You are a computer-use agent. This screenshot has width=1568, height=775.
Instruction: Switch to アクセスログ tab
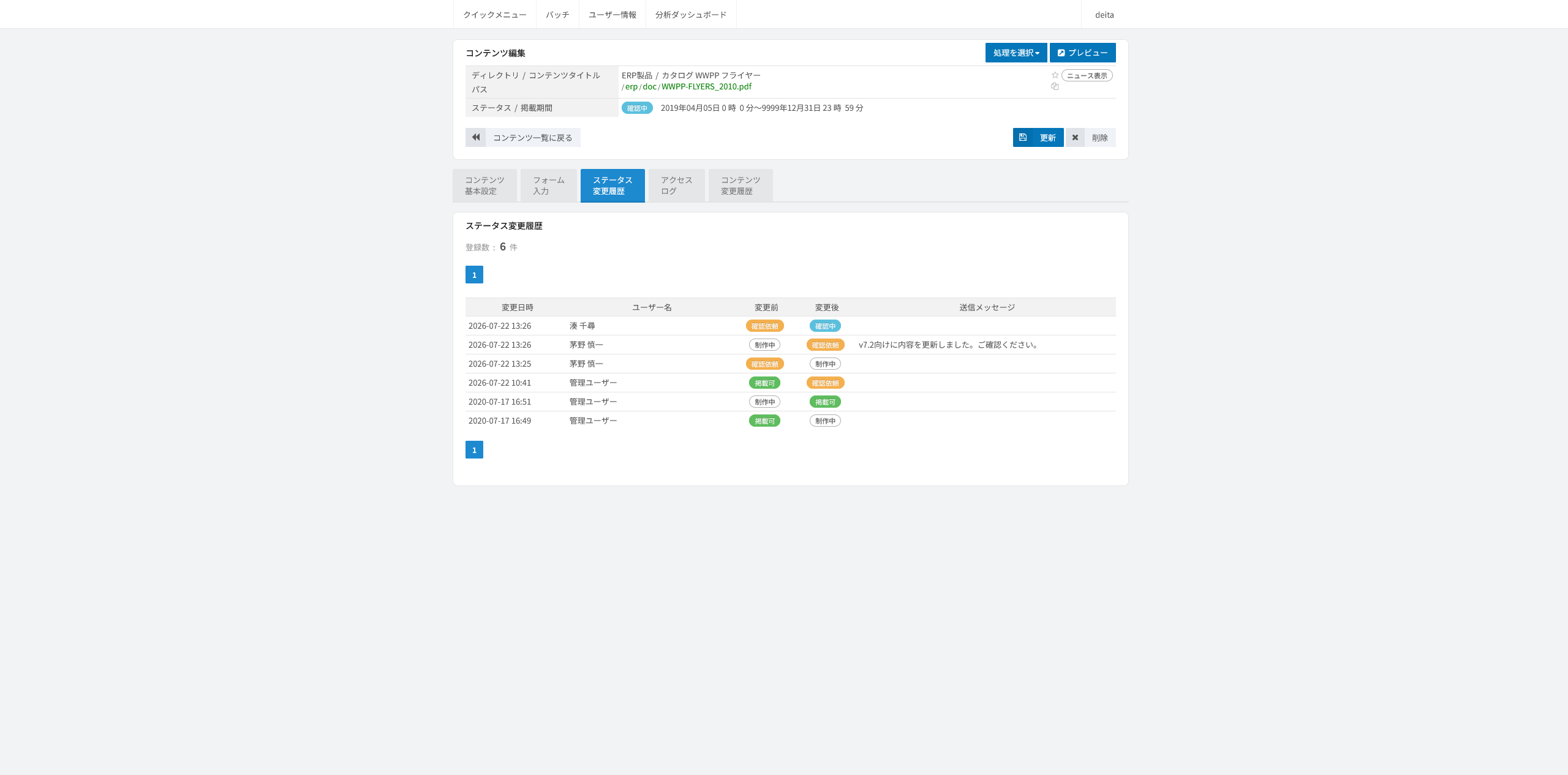coord(677,185)
